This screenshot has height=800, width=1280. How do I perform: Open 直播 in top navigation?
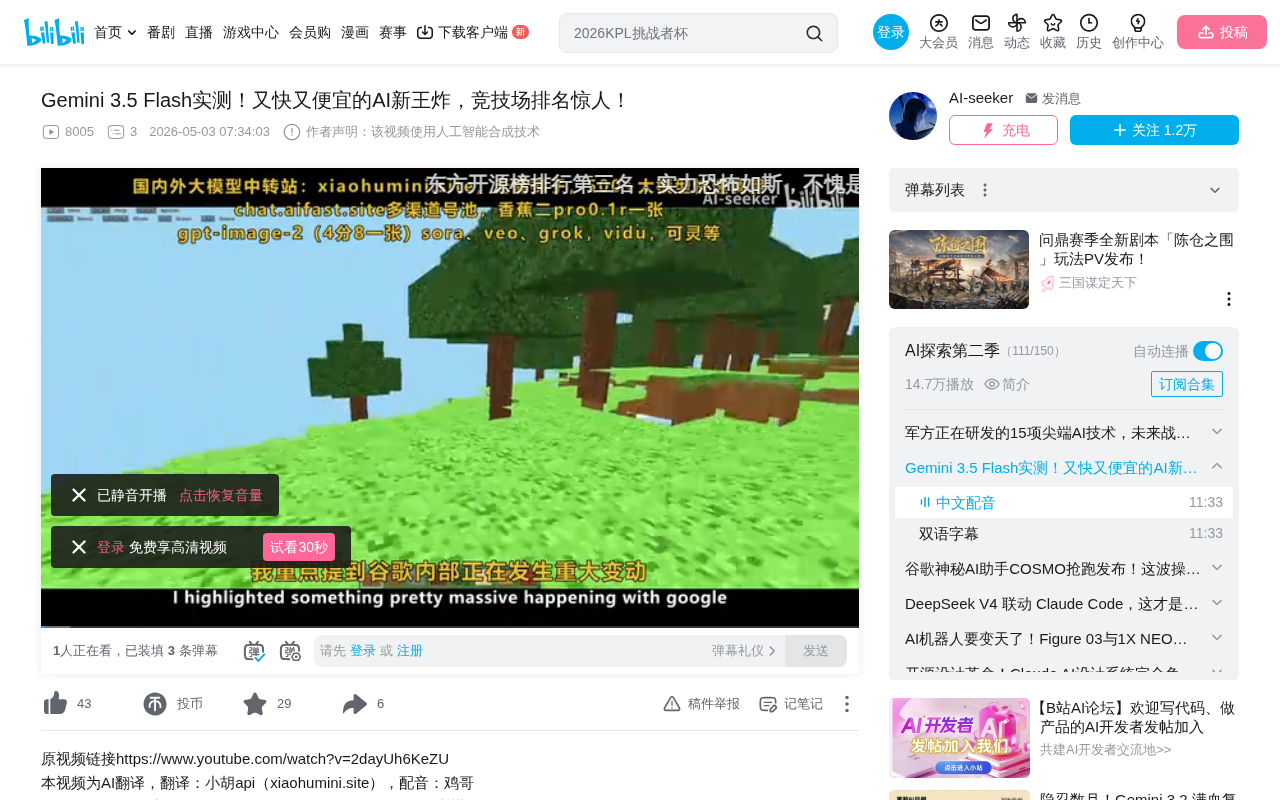click(x=199, y=32)
